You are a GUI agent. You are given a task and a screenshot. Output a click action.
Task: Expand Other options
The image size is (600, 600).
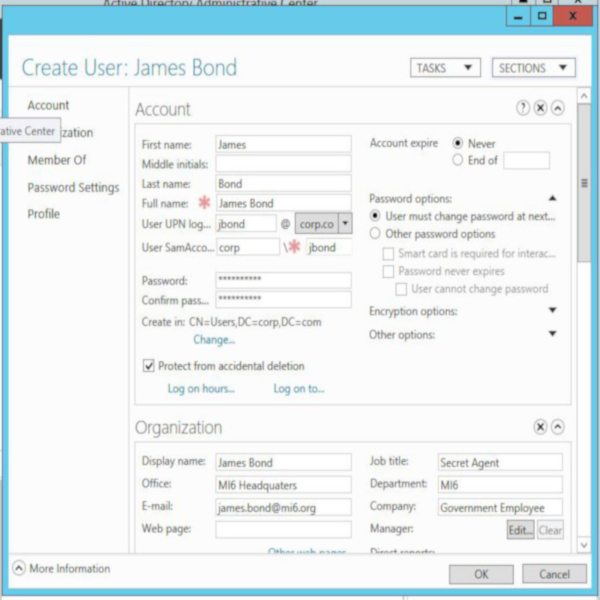coord(552,334)
